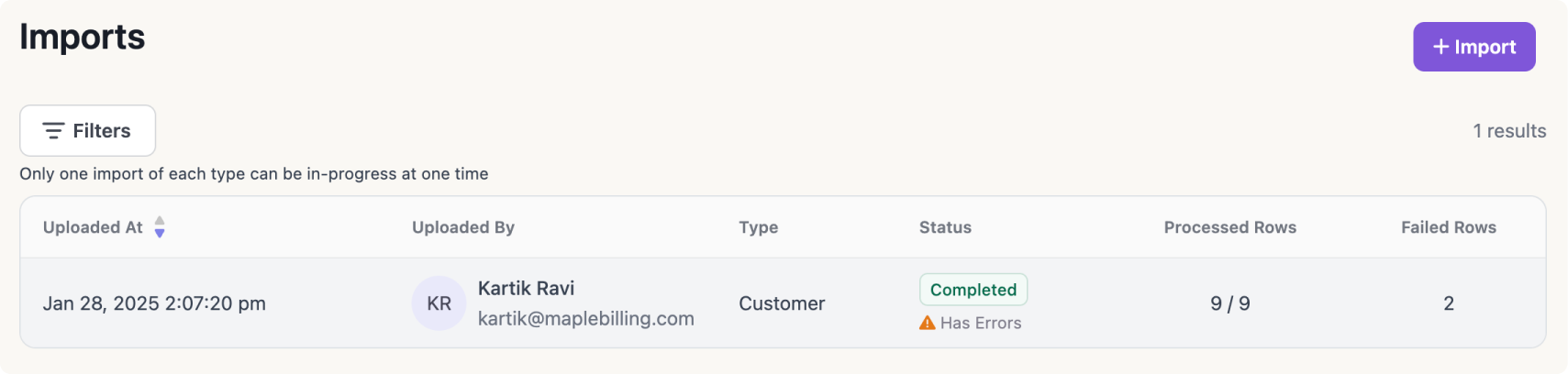Click the Failed Rows column header
Viewport: 1568px width, 374px height.
click(1448, 227)
